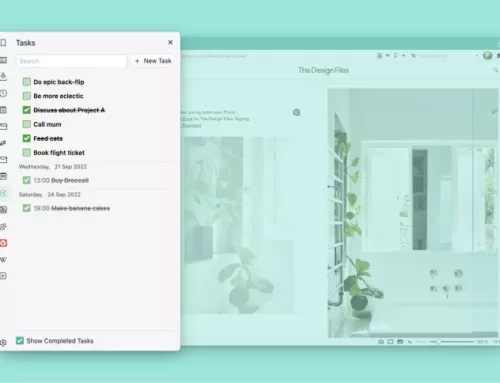Open the Bookmarks panel in the sidebar
Image resolution: width=500 pixels, height=383 pixels.
tap(3, 43)
